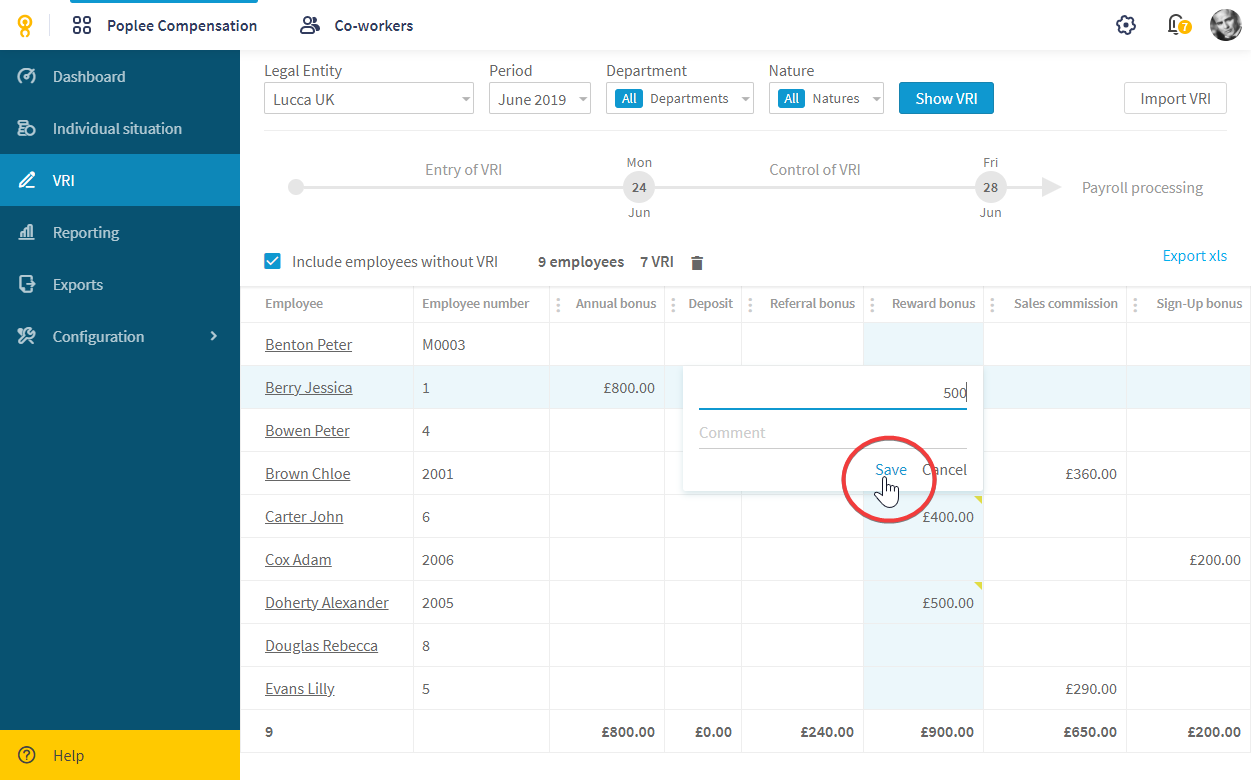Click the Mon 24 Jun timeline marker

[639, 187]
